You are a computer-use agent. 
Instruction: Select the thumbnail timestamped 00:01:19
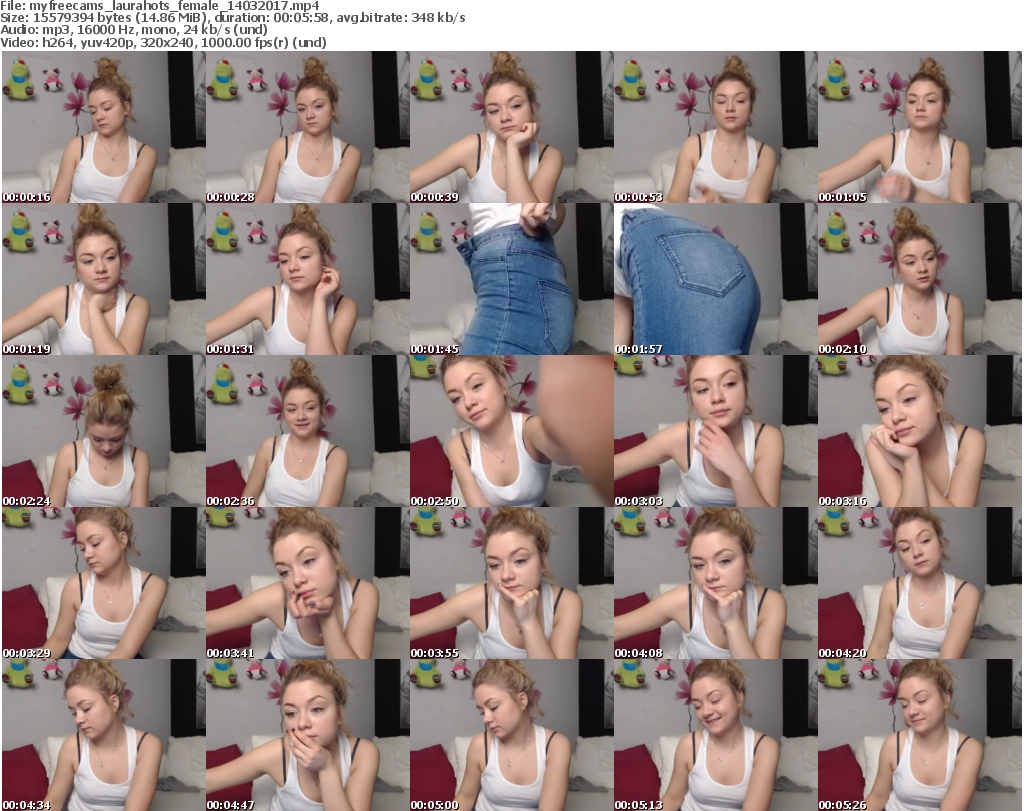(104, 279)
